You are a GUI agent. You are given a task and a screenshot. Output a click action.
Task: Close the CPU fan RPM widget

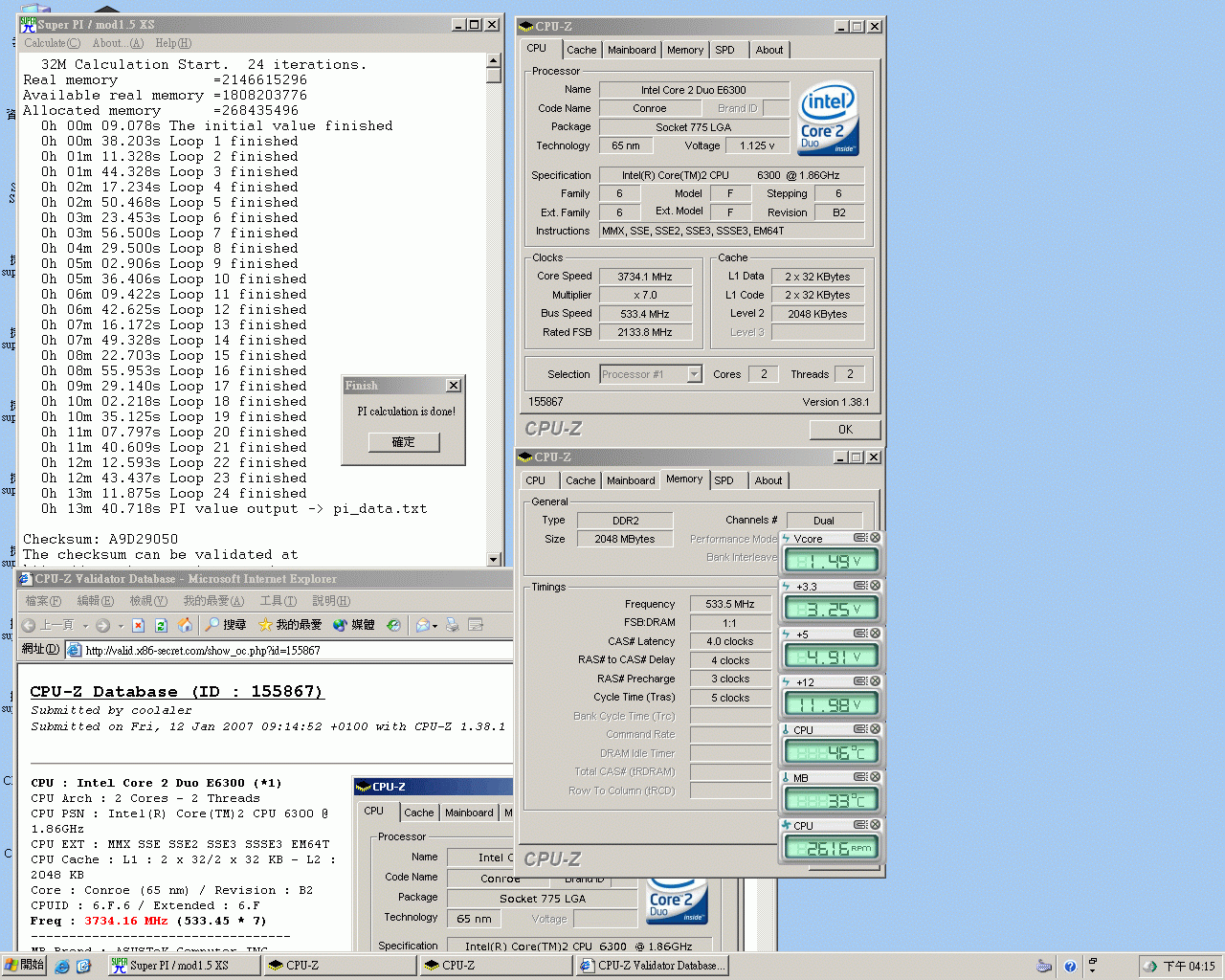click(x=875, y=825)
